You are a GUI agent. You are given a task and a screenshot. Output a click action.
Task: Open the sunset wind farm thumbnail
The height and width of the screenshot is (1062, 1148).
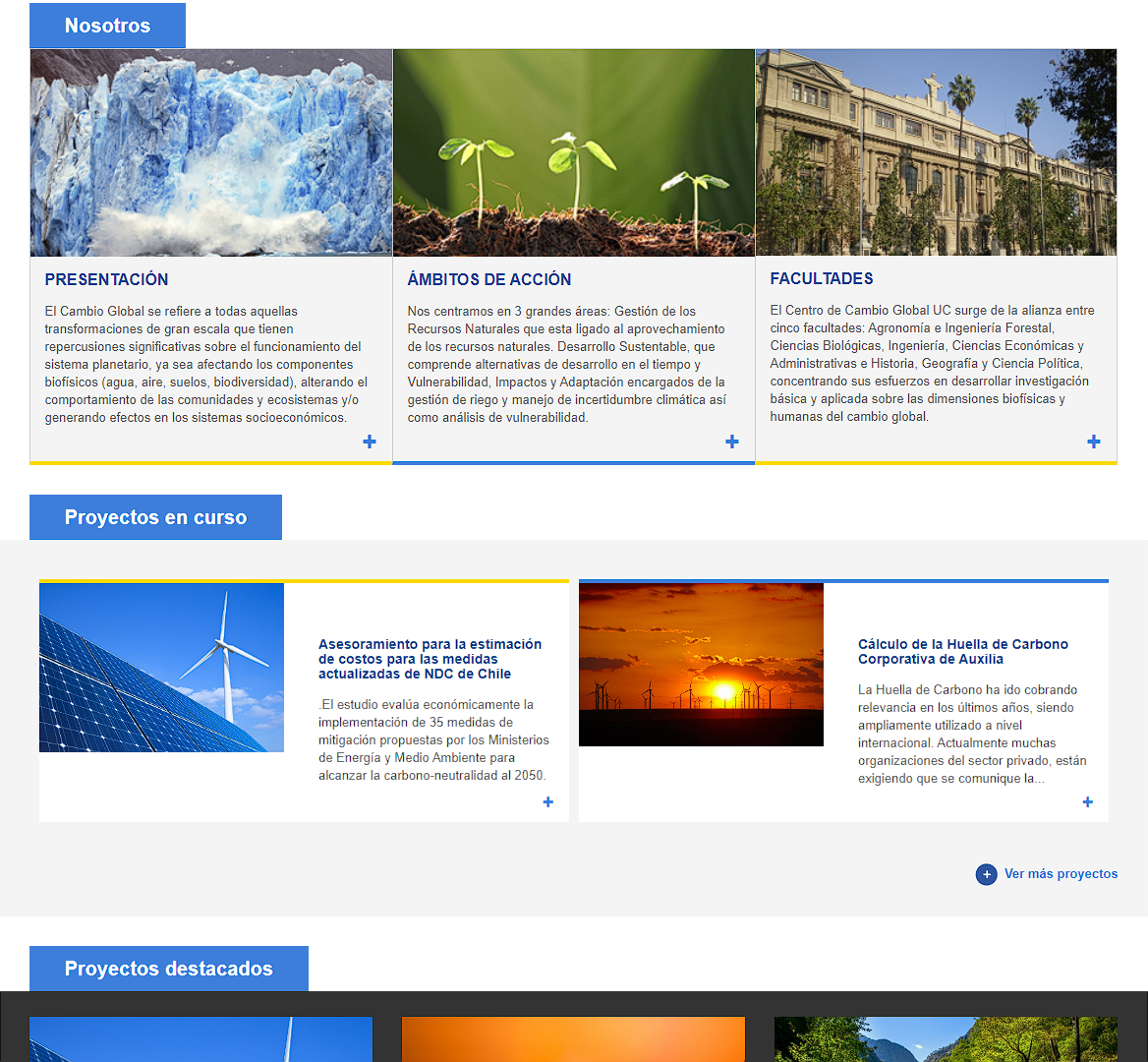click(702, 665)
